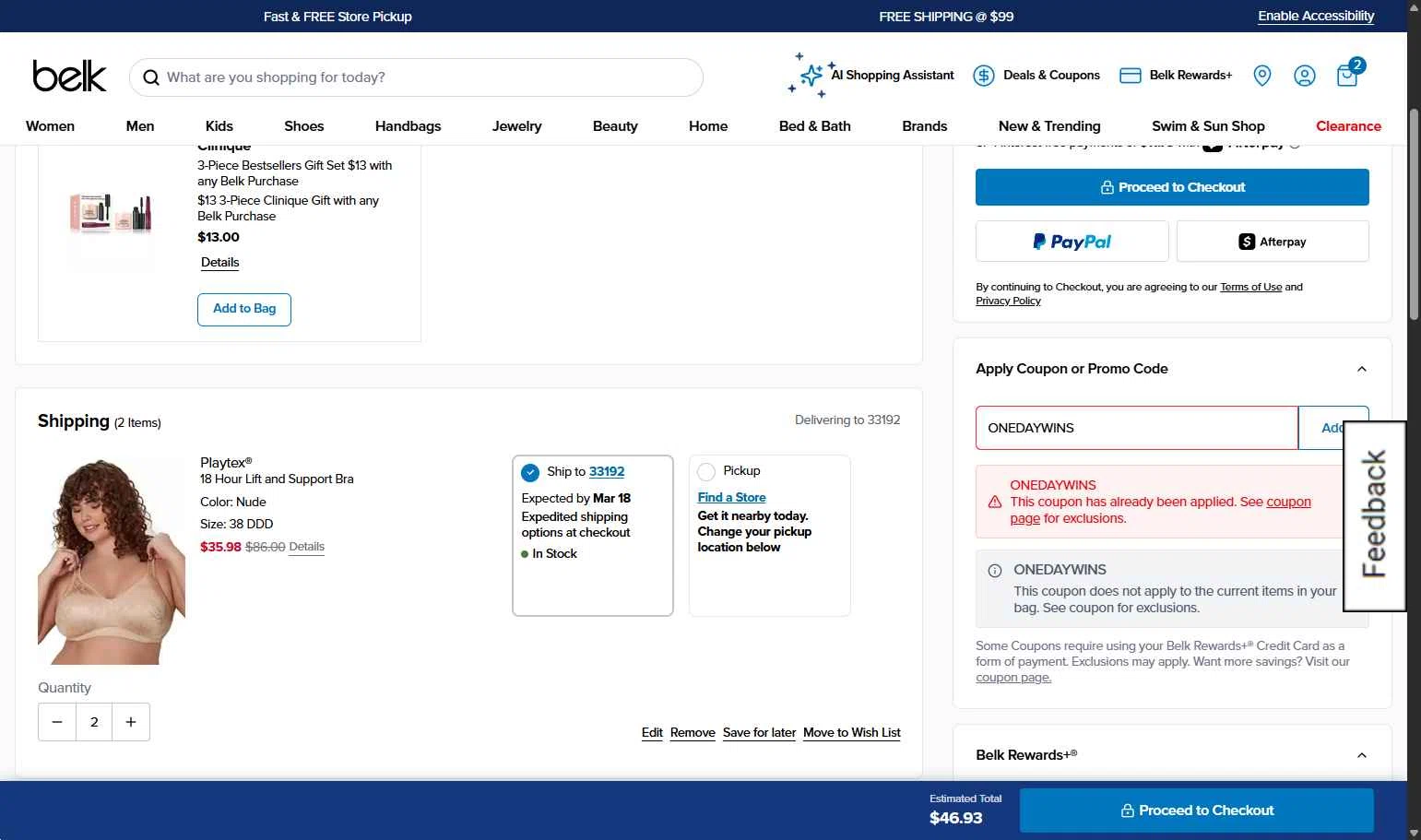Decrease quantity with the minus button
Screen dimensions: 1421x840
(x=57, y=722)
